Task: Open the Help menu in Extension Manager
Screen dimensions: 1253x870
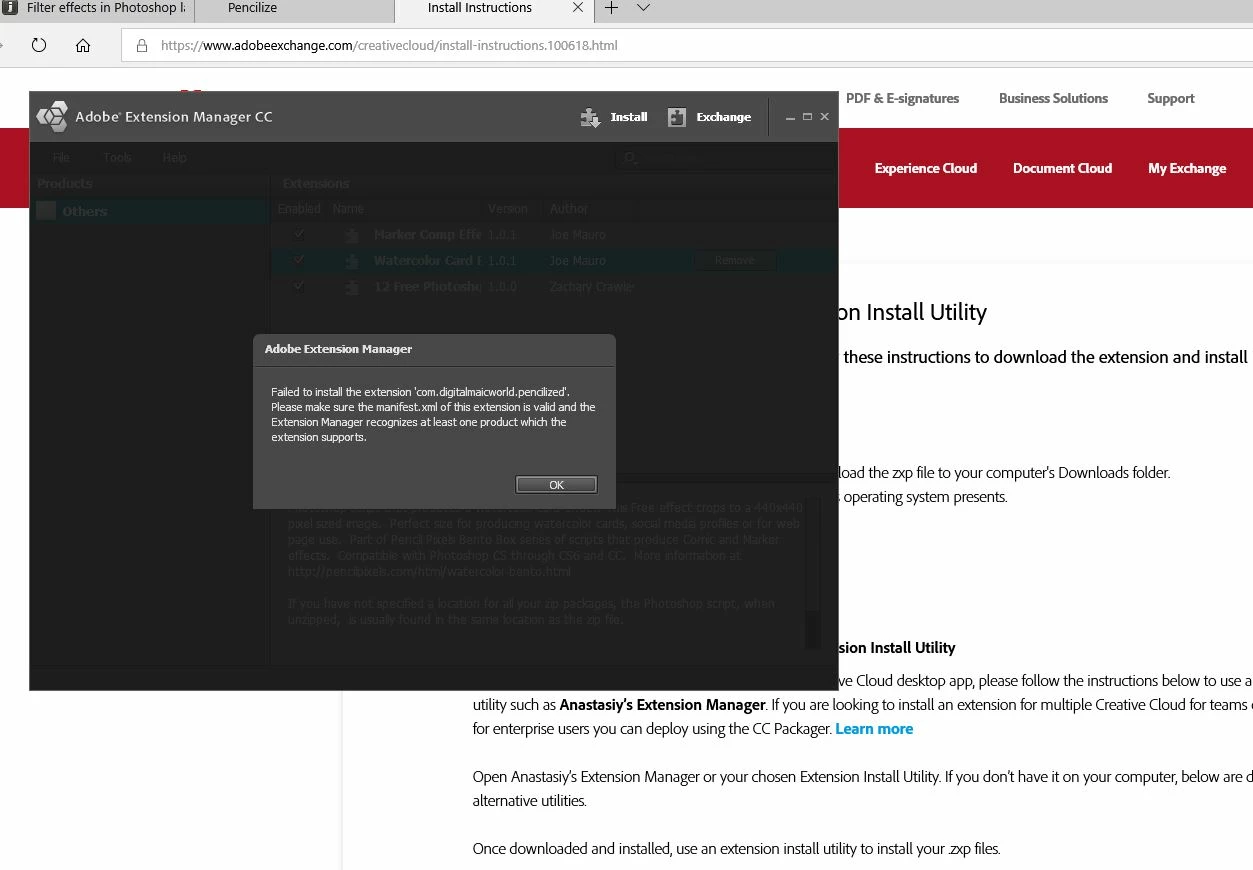Action: click(x=175, y=157)
